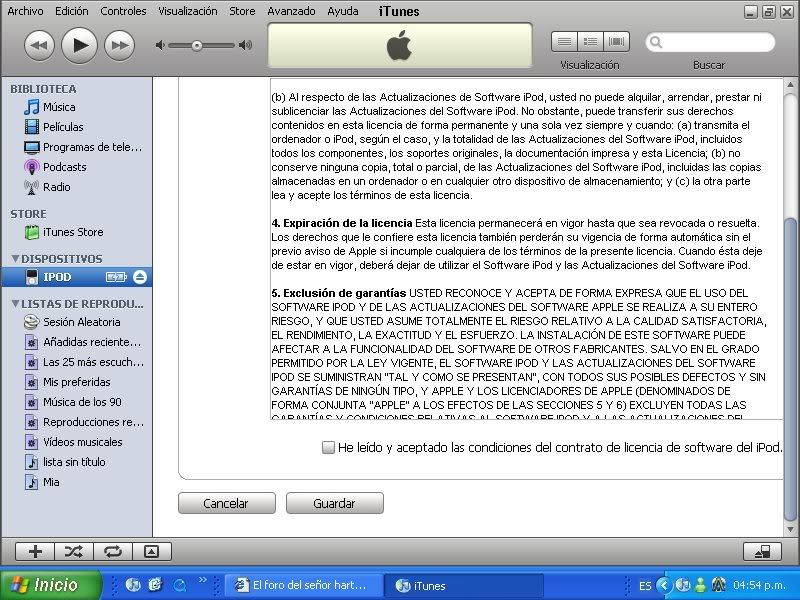800x600 pixels.
Task: Click the IPOD battery charging icon
Action: point(116,277)
